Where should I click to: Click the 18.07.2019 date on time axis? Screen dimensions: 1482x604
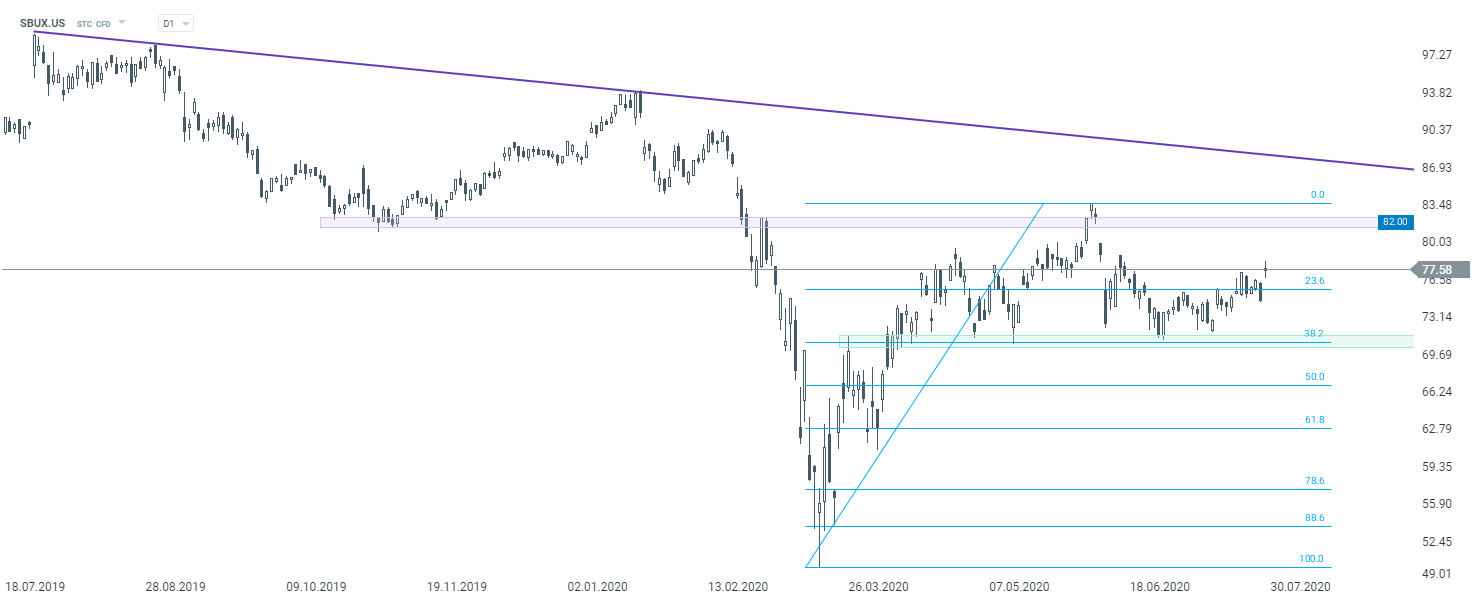pyautogui.click(x=33, y=587)
